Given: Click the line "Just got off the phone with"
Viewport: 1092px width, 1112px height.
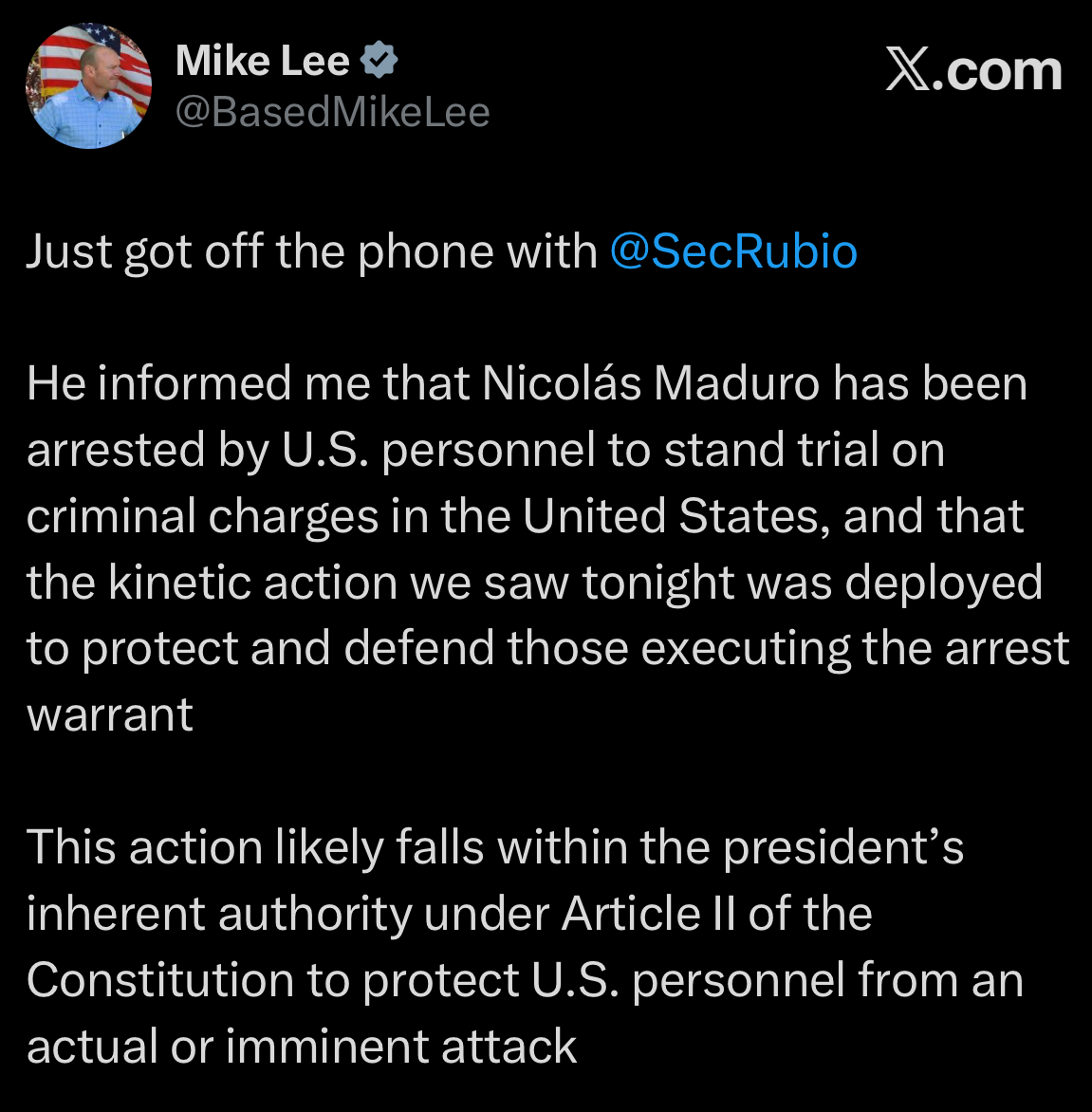Looking at the screenshot, I should (311, 251).
